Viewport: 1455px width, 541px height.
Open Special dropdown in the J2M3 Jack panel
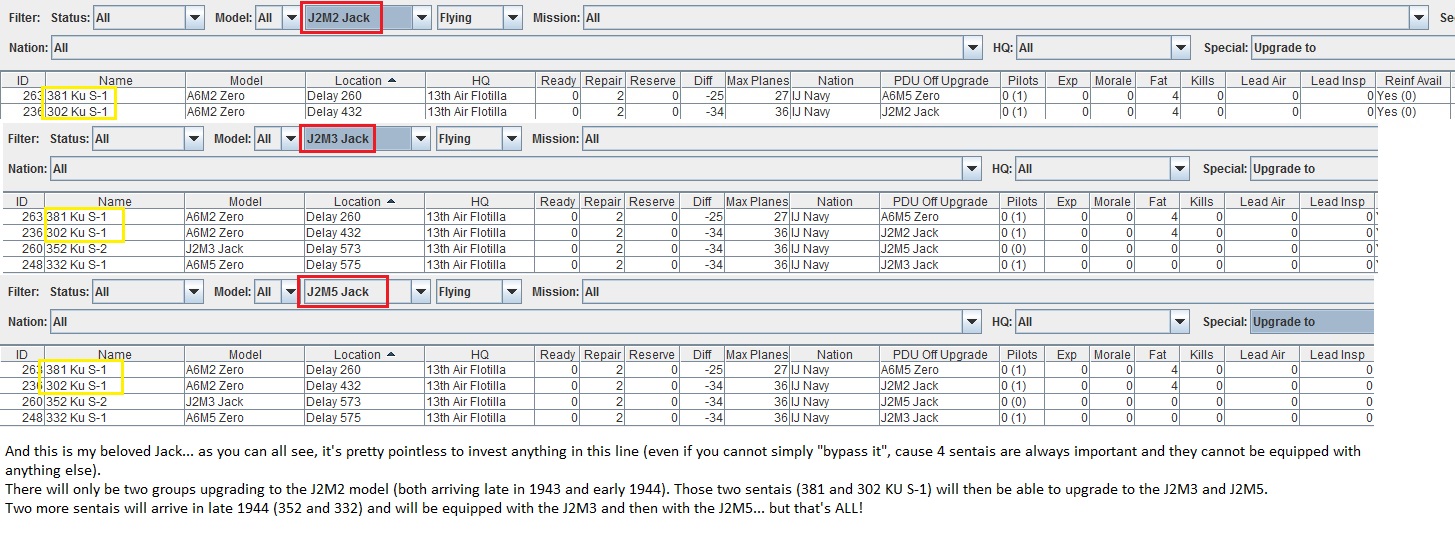tap(1314, 169)
